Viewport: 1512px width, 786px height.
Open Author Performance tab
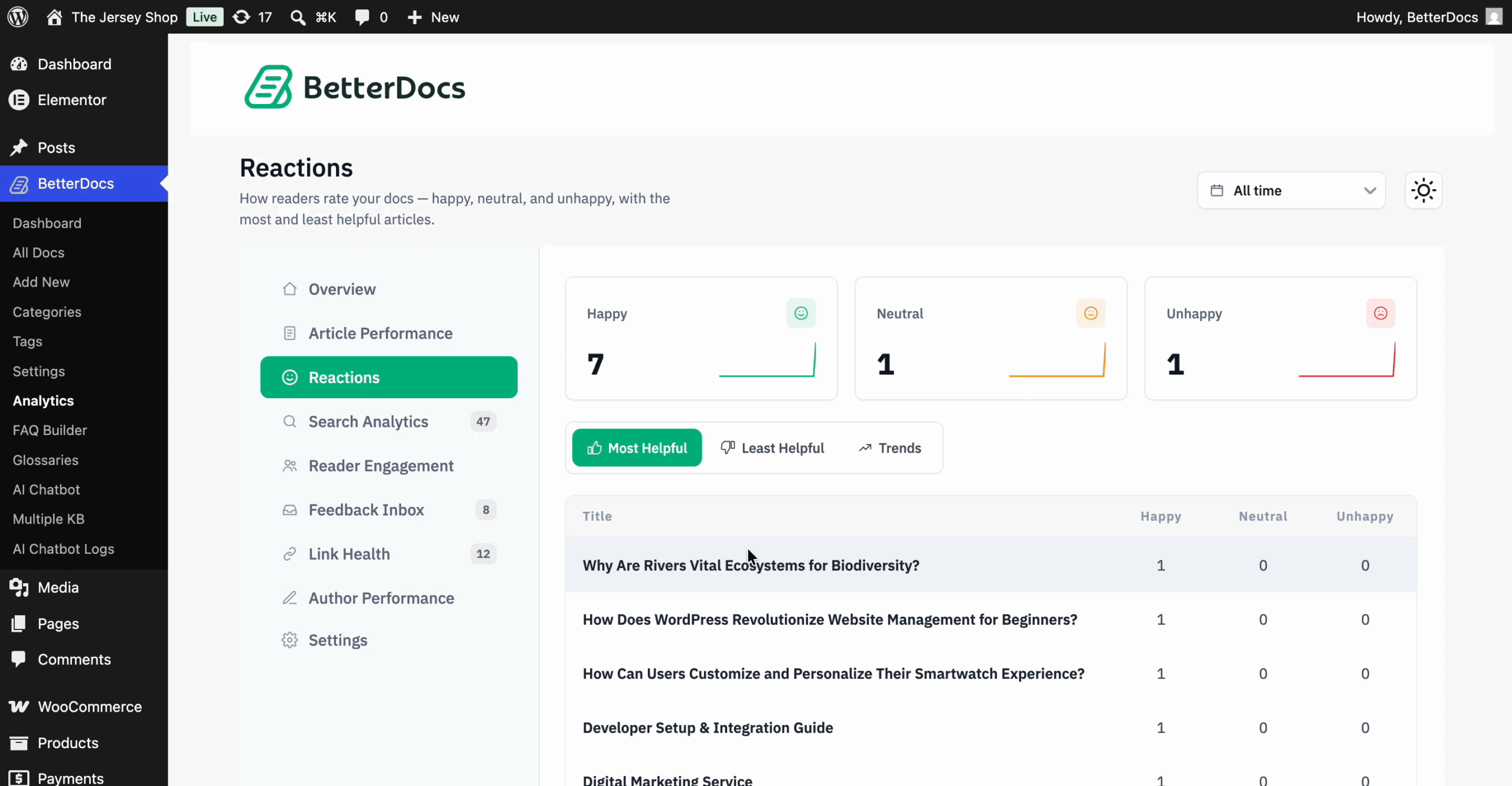click(389, 598)
